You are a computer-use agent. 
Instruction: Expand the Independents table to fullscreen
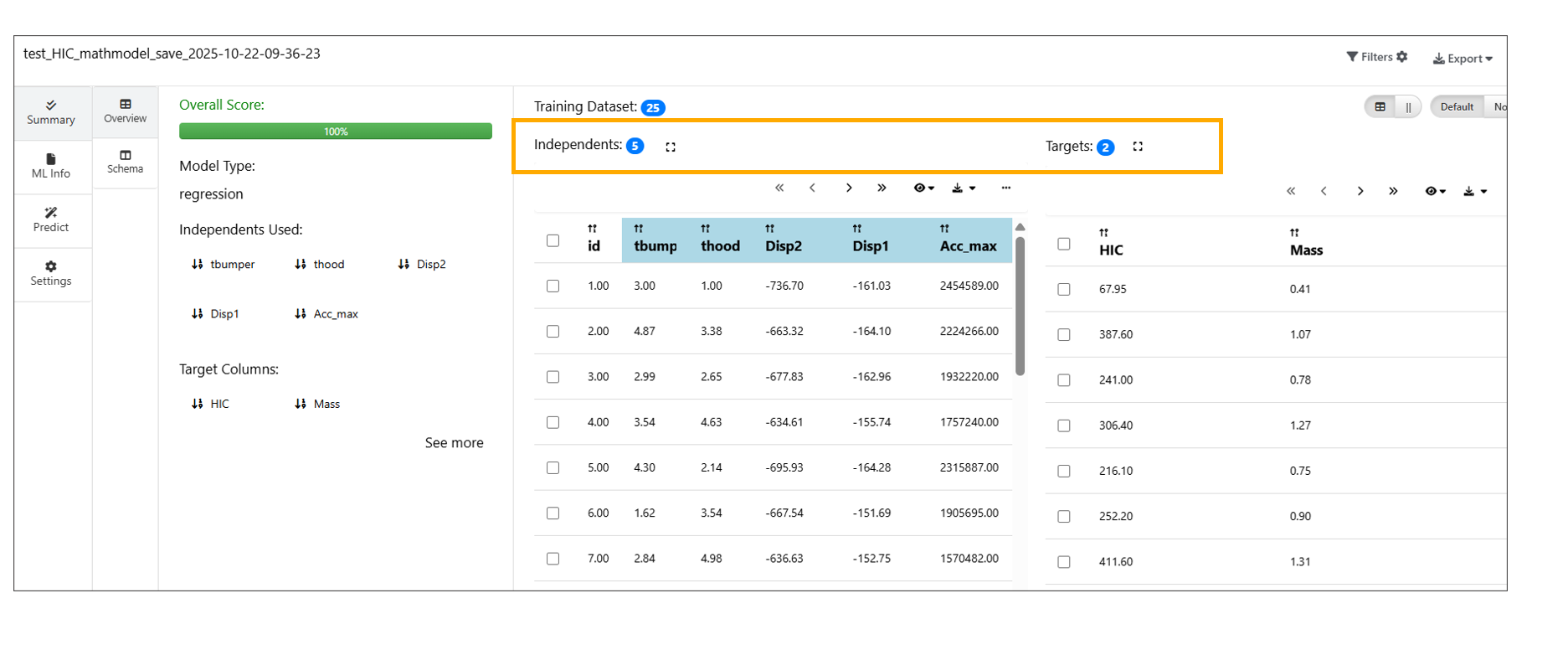pyautogui.click(x=671, y=147)
